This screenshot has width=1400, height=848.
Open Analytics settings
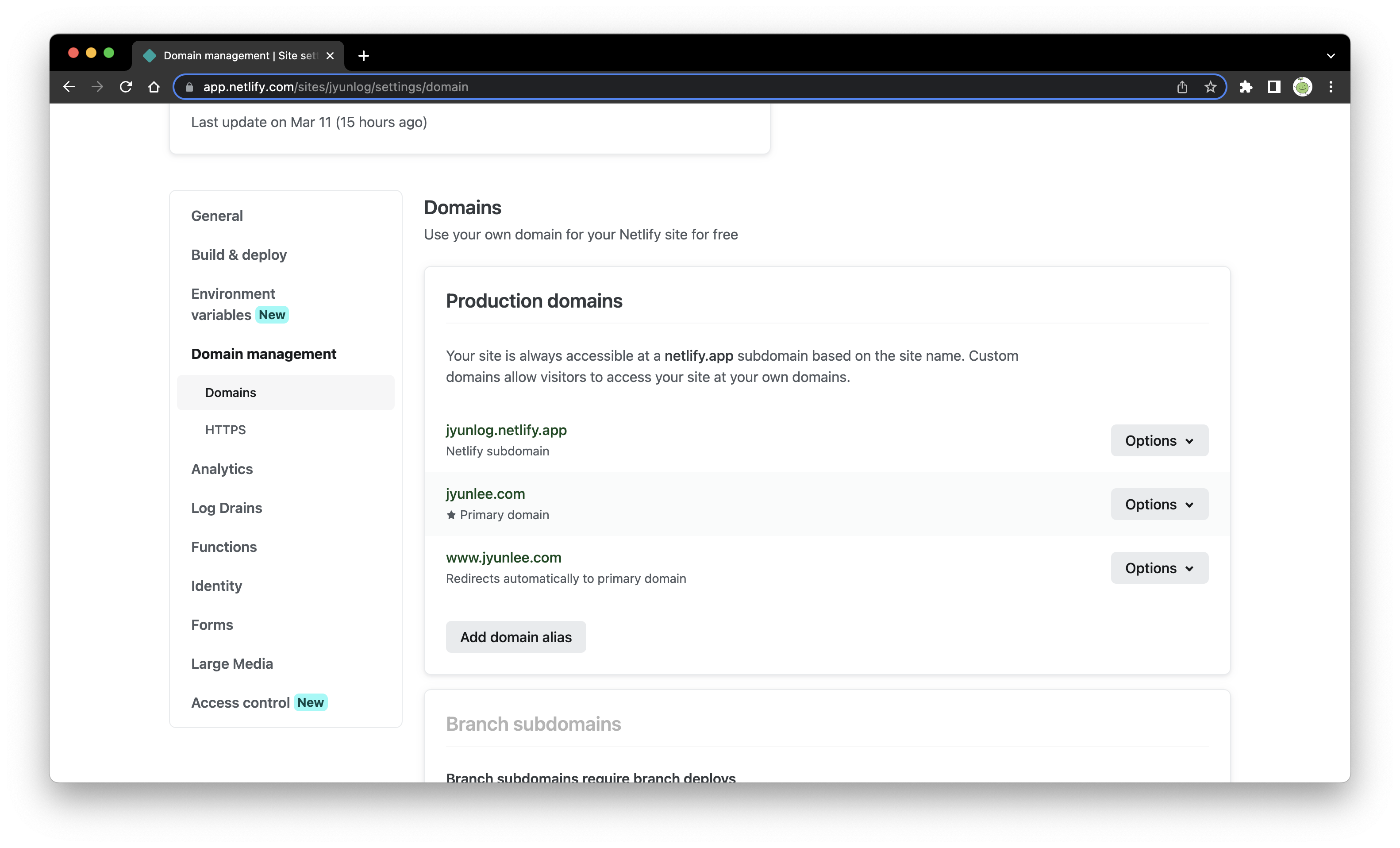[222, 469]
